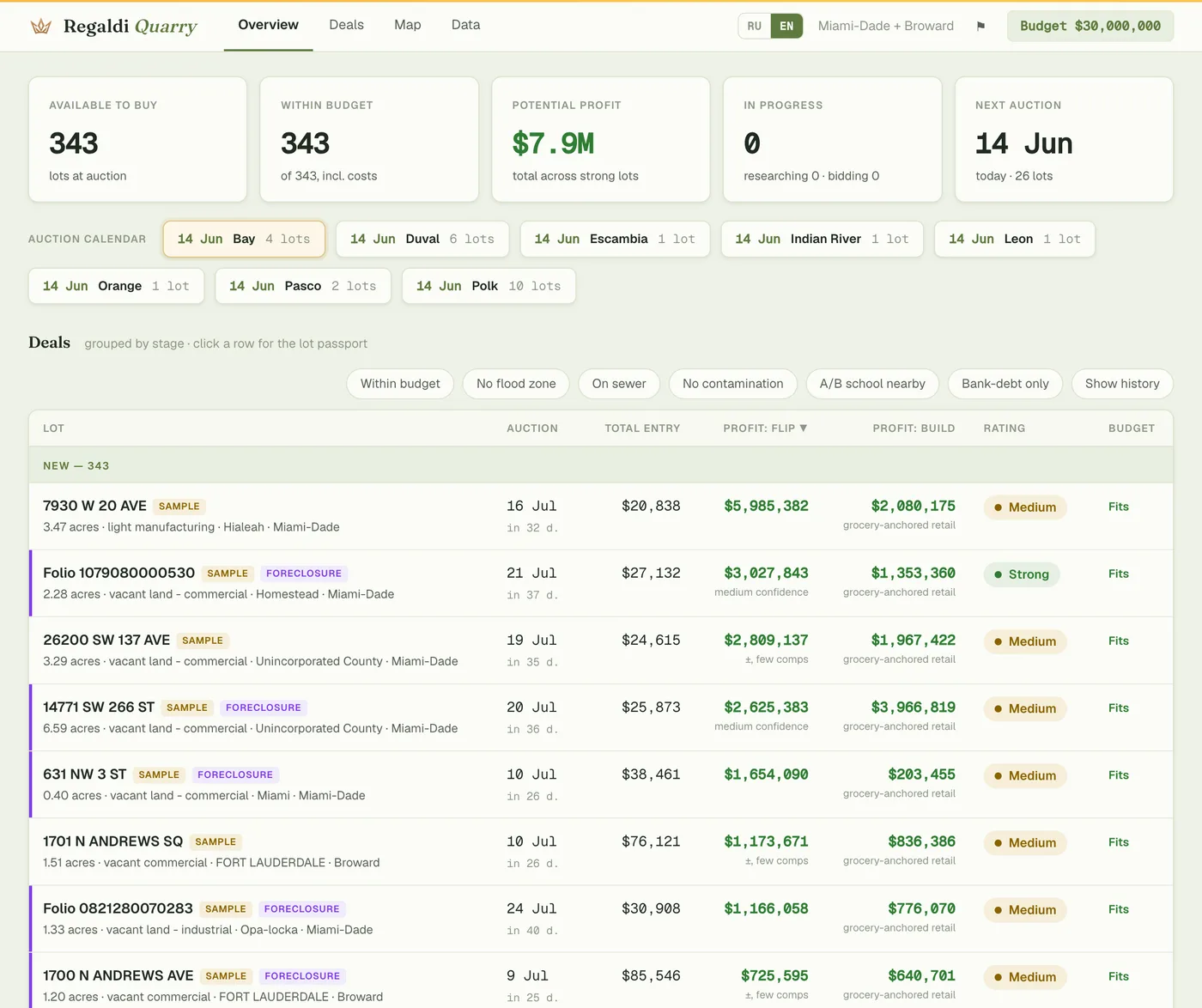Click the Regaldi Quarry crown logo

point(40,27)
